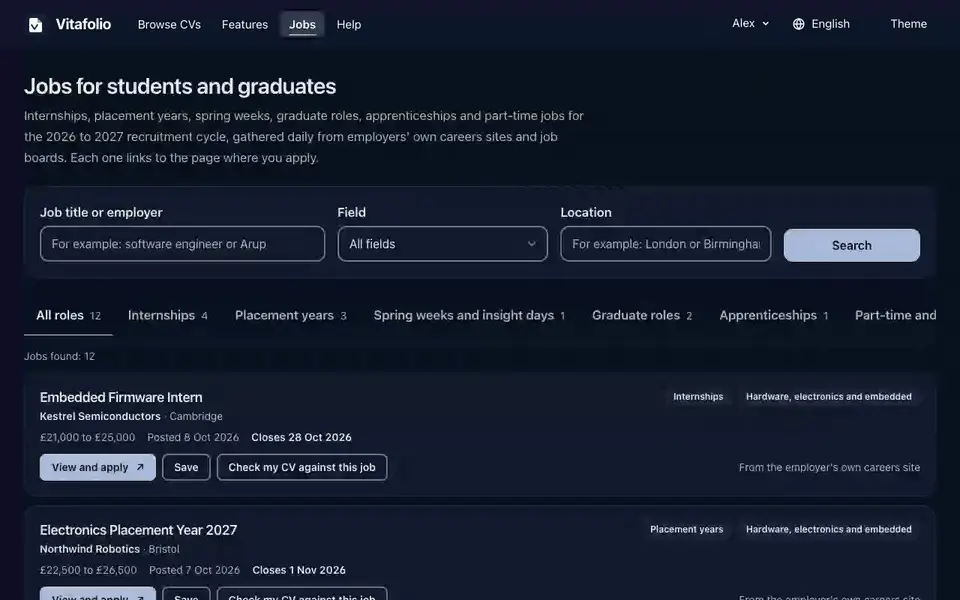Go to Browse CVs

[x=169, y=24]
